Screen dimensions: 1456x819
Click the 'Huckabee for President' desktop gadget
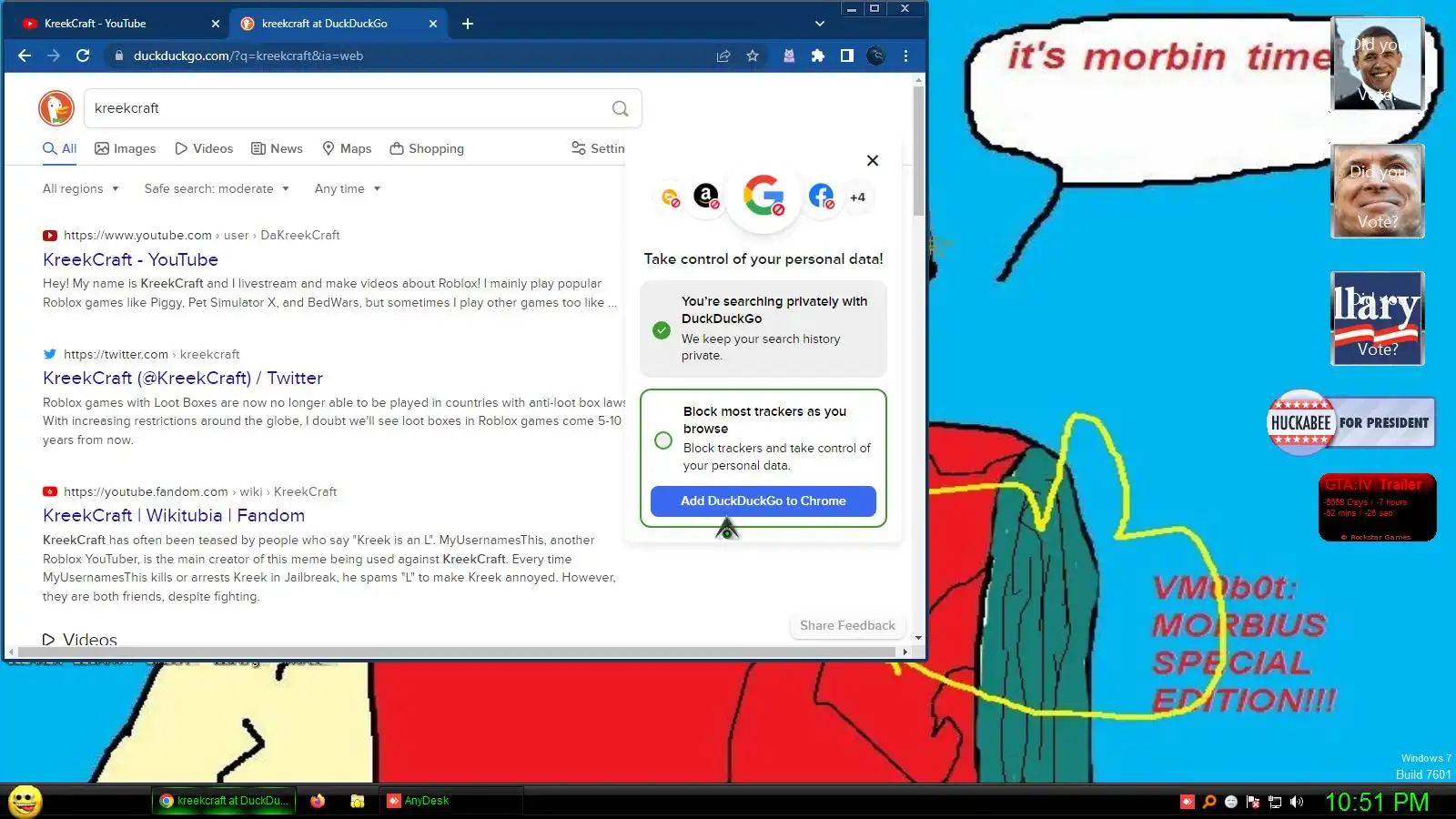[1351, 422]
